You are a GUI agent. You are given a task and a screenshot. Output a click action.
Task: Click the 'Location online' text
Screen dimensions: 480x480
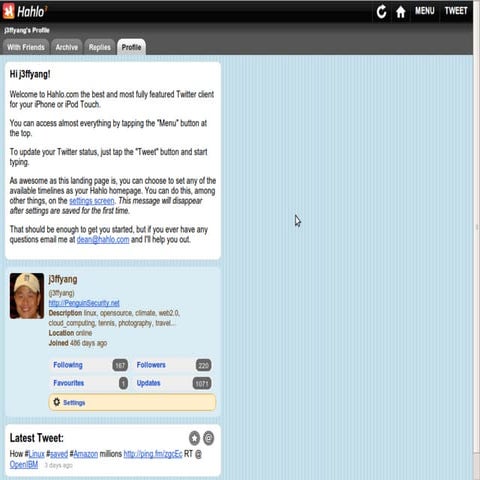(70, 333)
